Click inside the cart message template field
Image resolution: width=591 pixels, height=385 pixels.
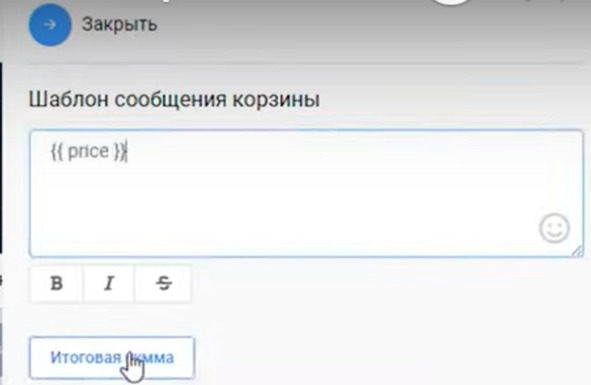click(306, 193)
